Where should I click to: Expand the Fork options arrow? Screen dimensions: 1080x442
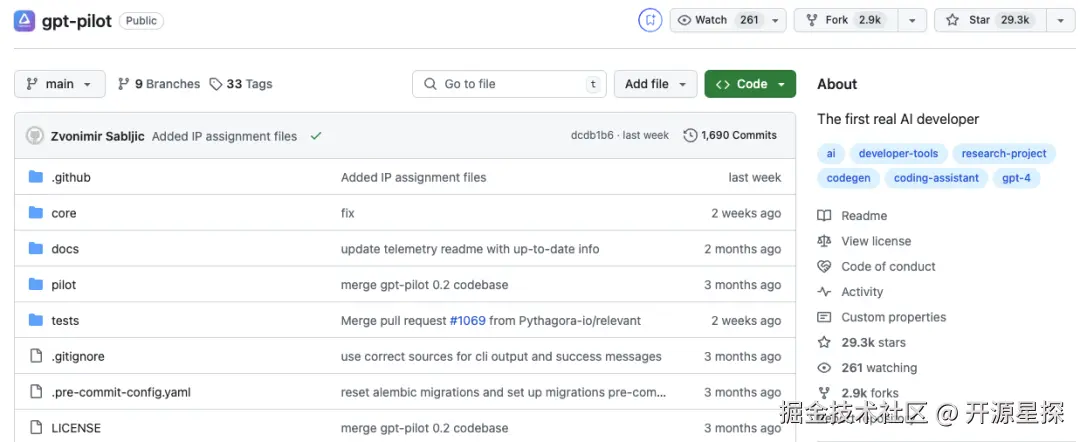click(911, 20)
